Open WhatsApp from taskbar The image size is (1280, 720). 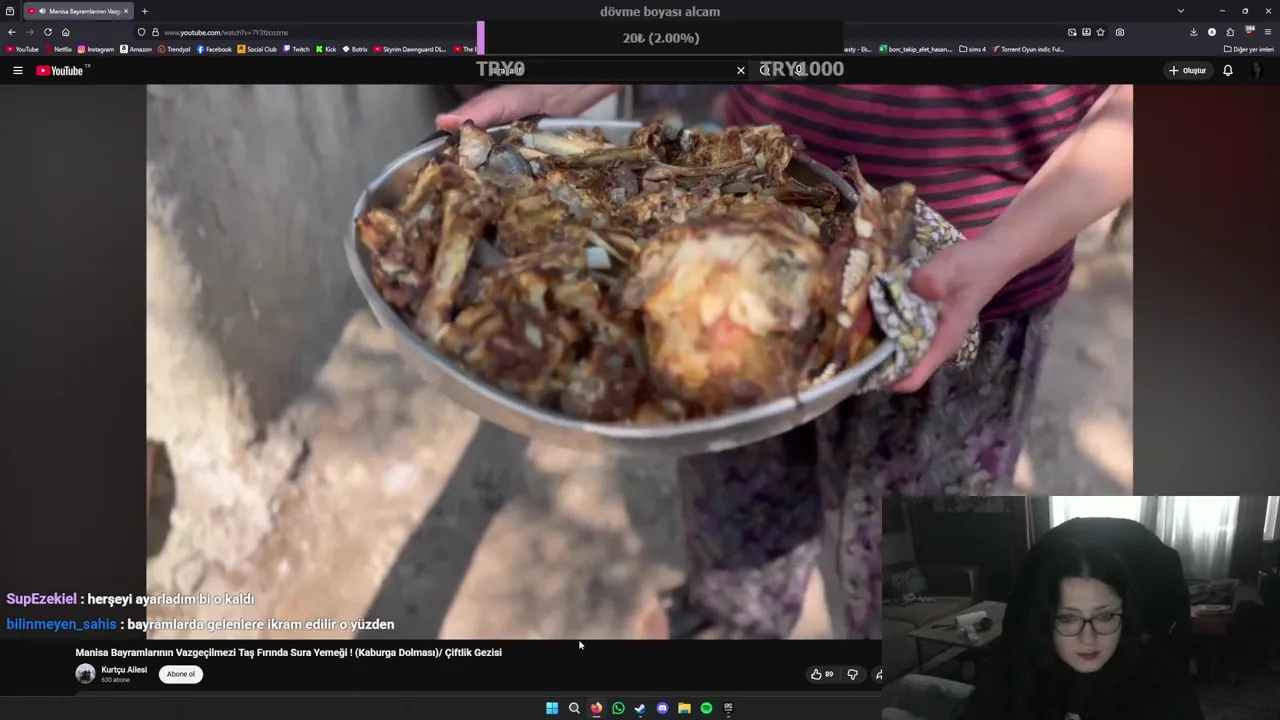(x=618, y=708)
